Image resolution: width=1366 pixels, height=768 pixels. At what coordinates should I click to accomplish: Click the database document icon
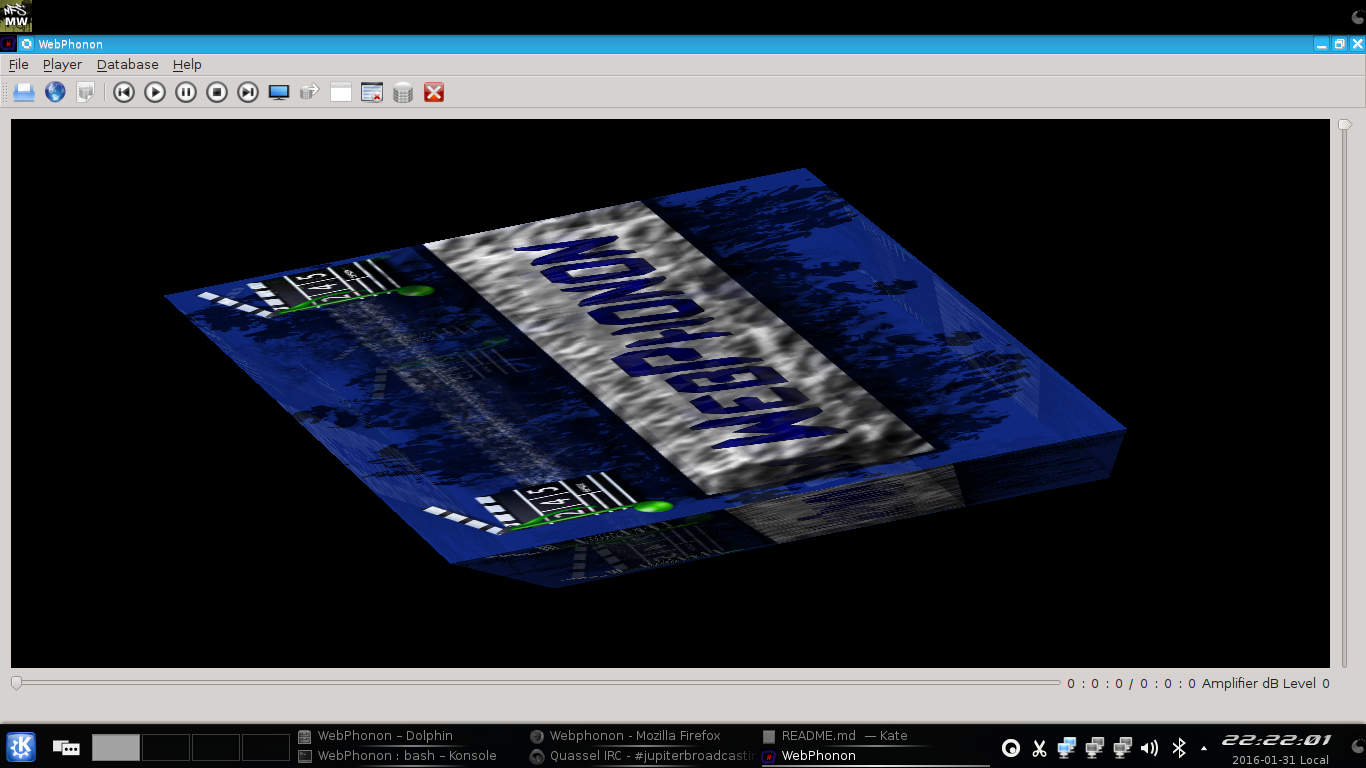pos(86,92)
